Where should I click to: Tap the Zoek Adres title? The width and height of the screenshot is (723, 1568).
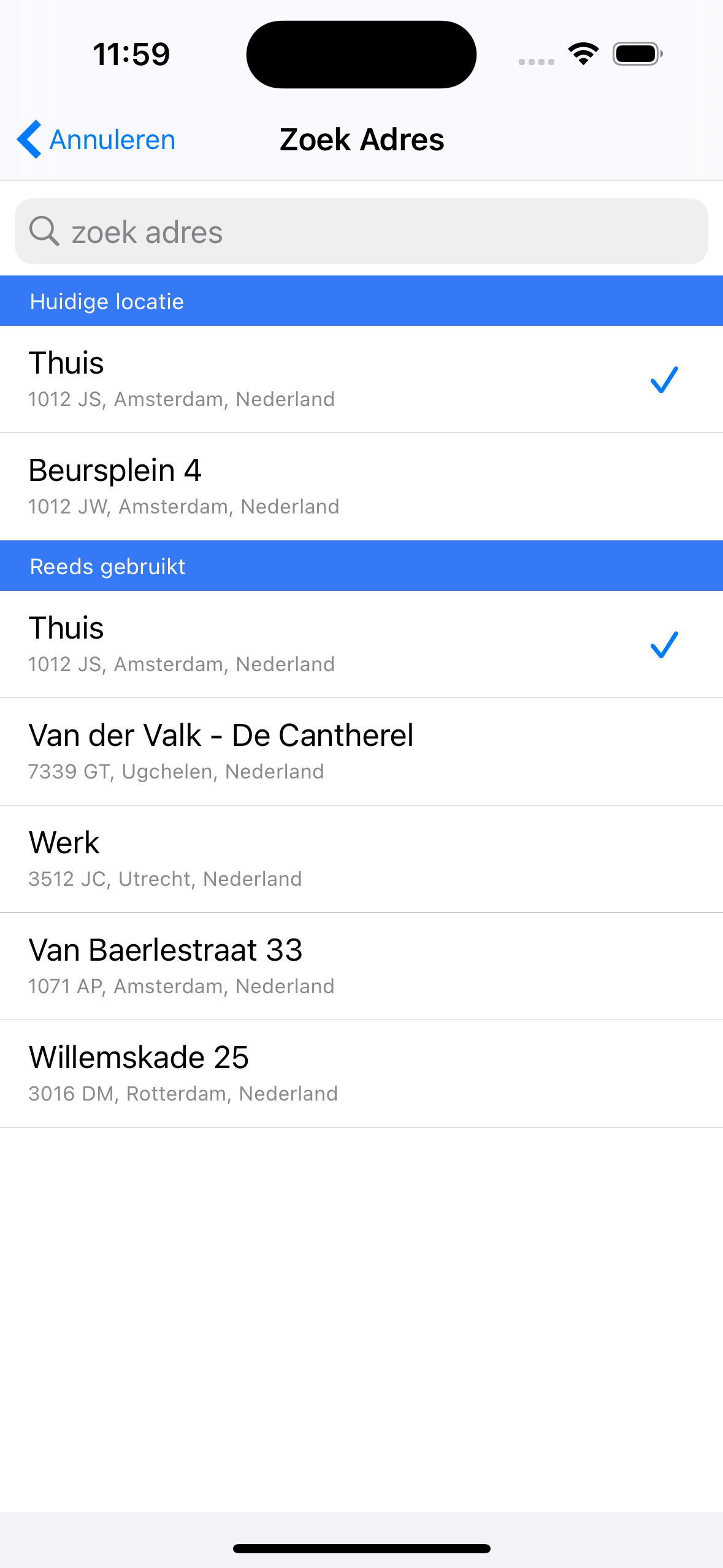pos(362,139)
